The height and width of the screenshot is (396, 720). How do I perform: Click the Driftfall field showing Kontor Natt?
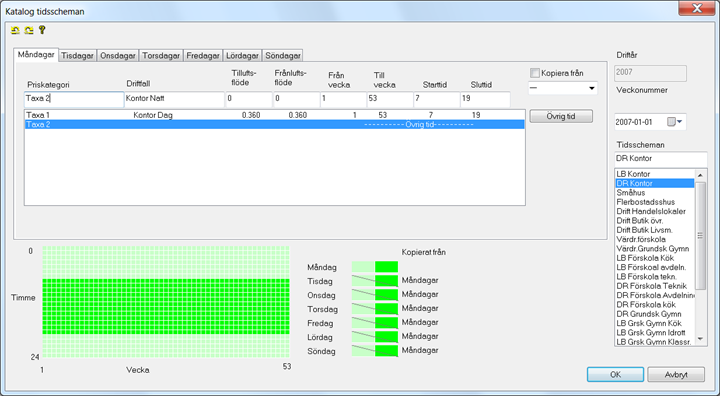[x=175, y=99]
